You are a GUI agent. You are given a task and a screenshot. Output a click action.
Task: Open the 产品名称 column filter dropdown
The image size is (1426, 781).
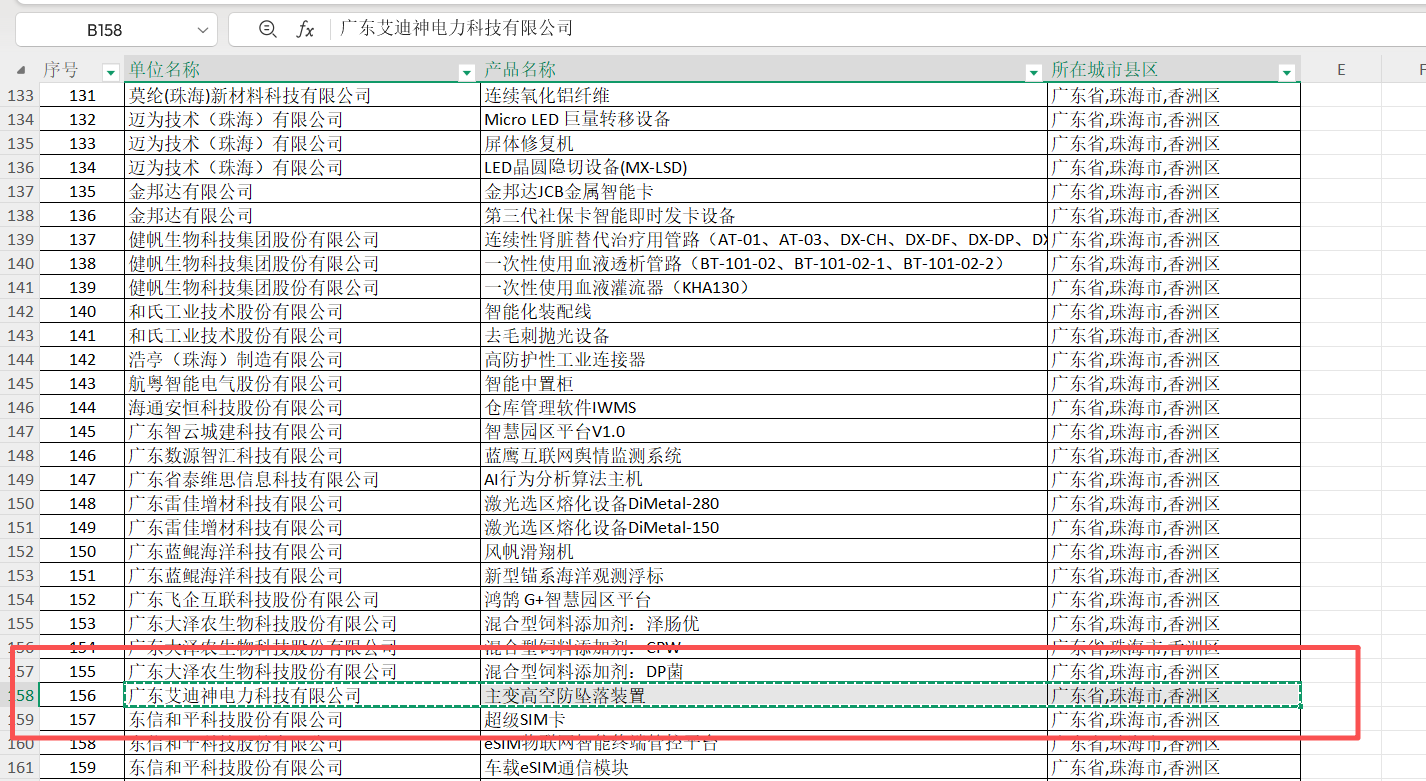(x=1032, y=72)
